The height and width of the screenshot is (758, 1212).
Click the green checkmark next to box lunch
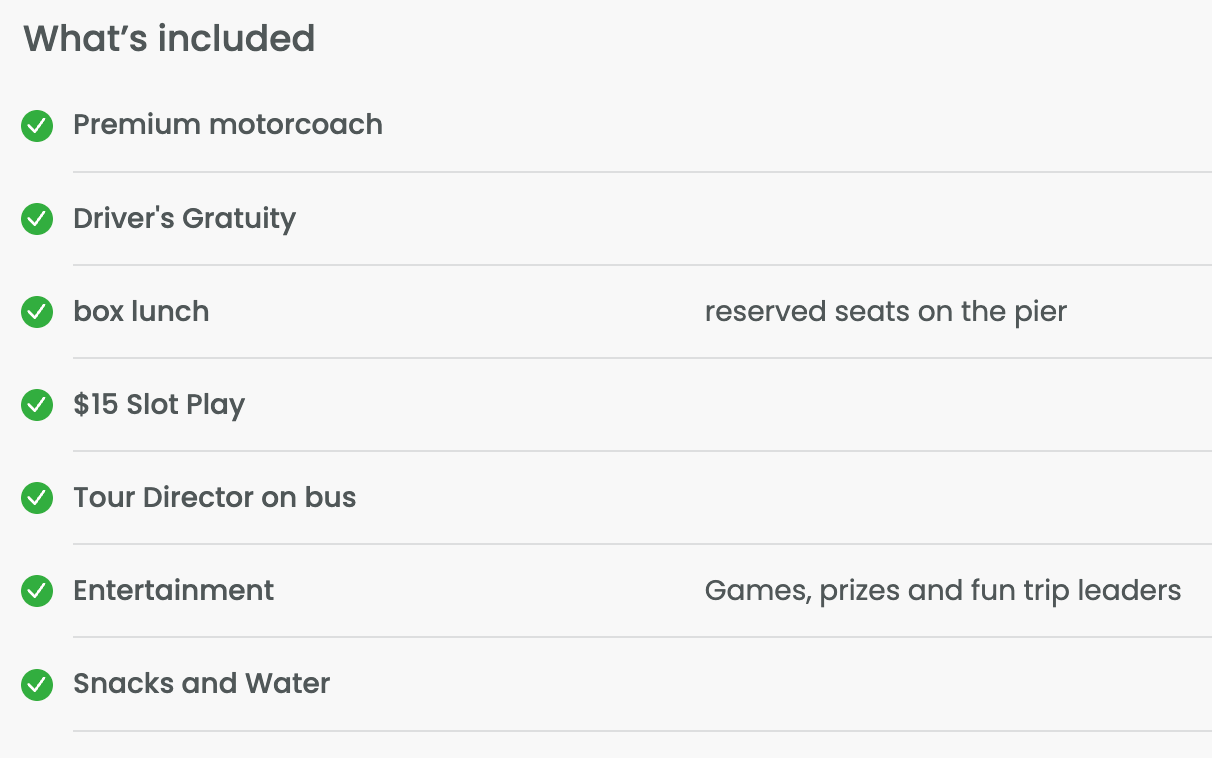click(x=37, y=312)
